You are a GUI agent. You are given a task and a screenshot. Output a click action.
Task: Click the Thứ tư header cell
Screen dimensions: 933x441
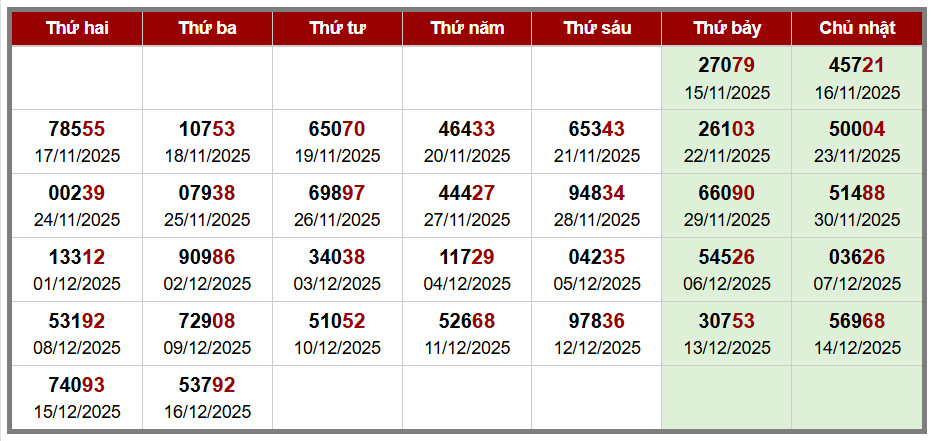337,28
